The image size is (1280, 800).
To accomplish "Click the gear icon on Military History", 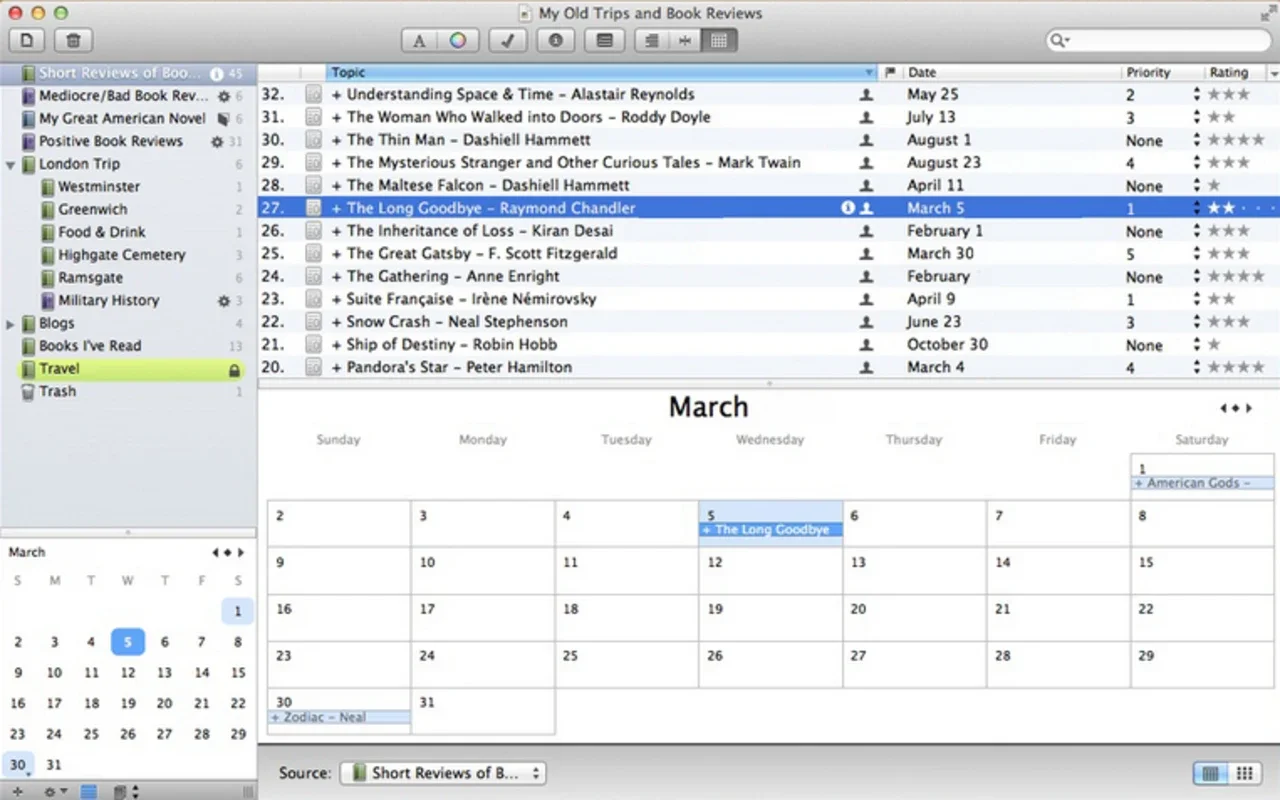I will 224,300.
